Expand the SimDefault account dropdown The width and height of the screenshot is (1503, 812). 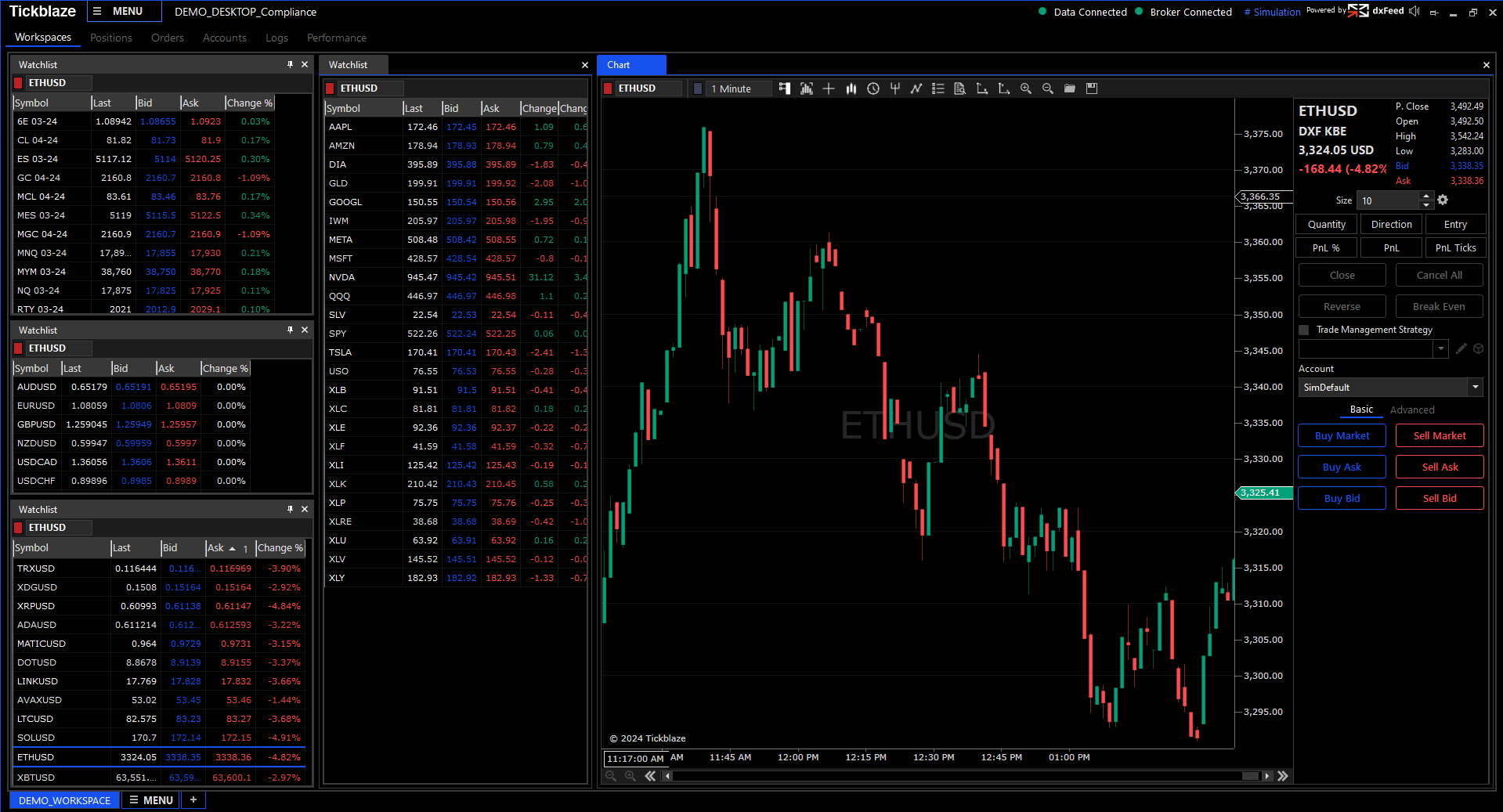(1475, 388)
